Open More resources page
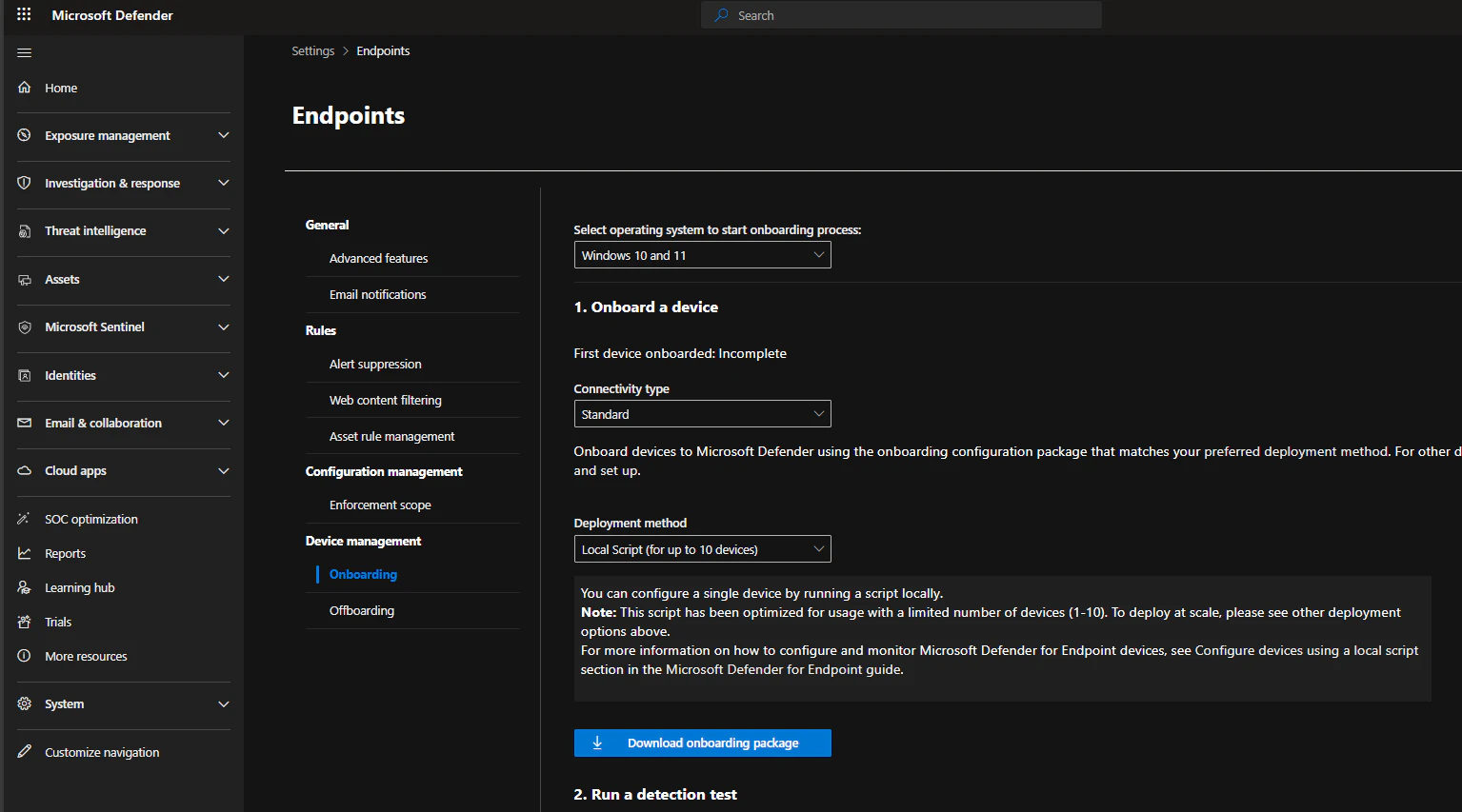Screen dimensions: 1462x812 [x=86, y=656]
